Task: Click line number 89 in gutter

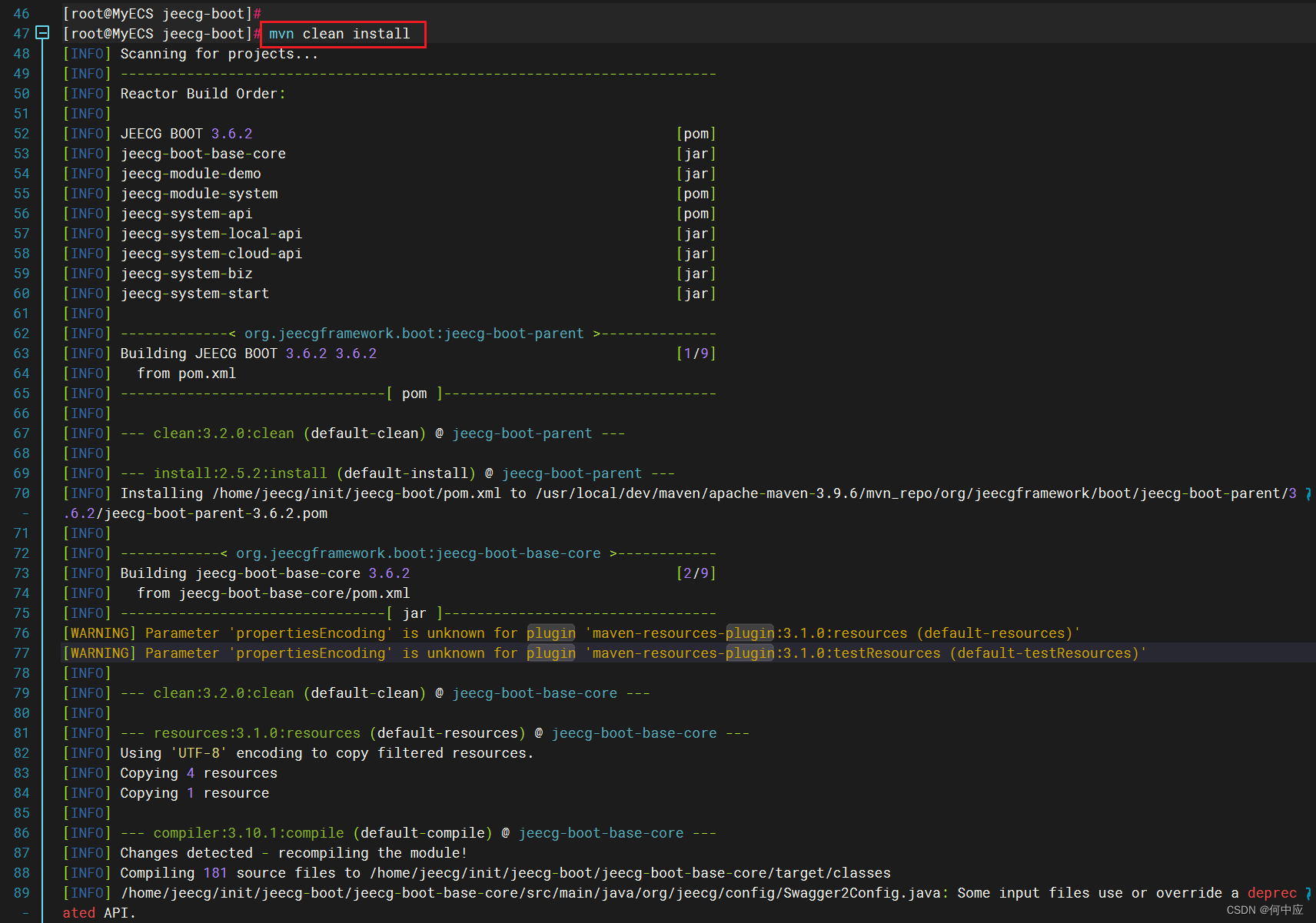Action: pos(22,893)
